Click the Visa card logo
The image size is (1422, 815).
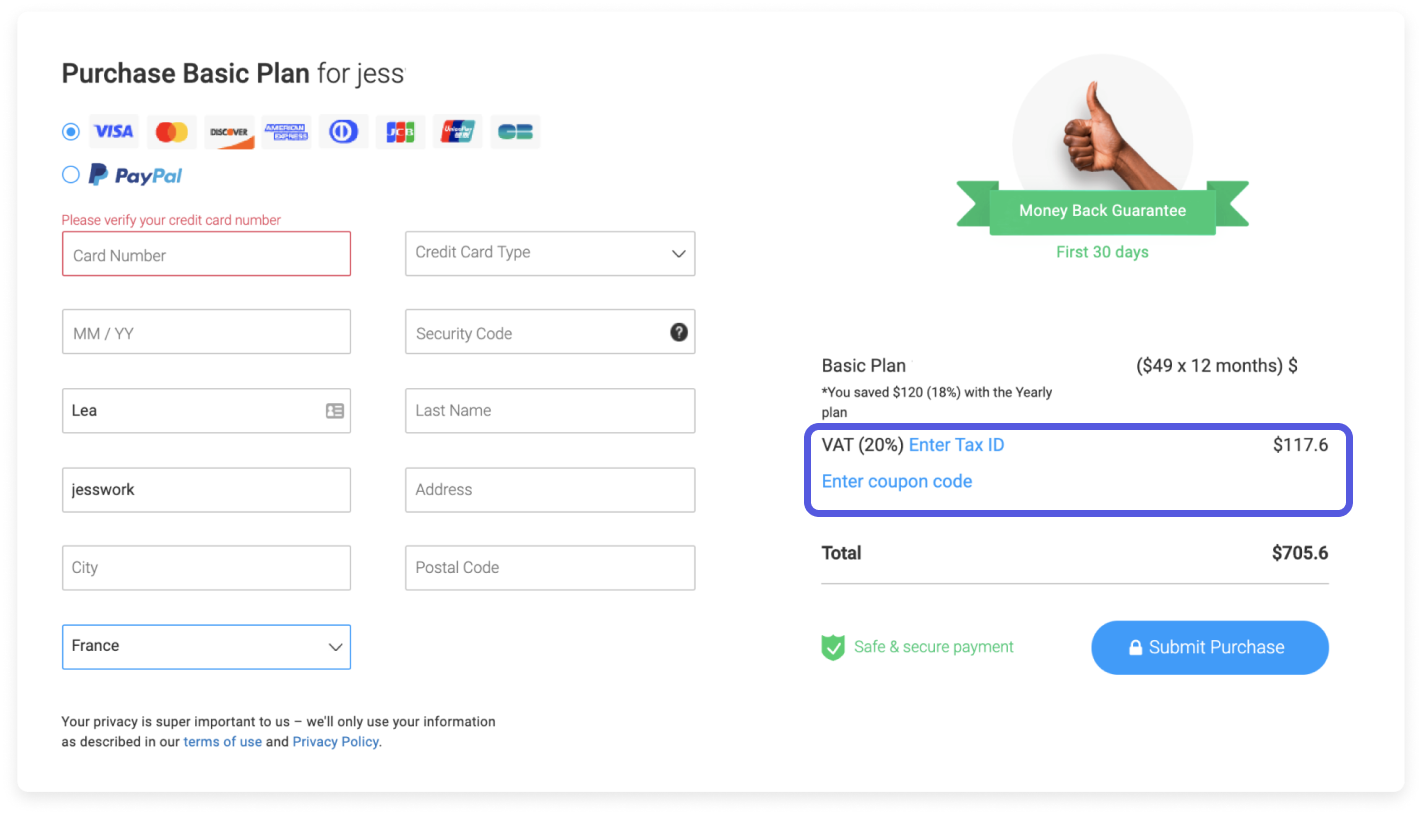pos(114,132)
